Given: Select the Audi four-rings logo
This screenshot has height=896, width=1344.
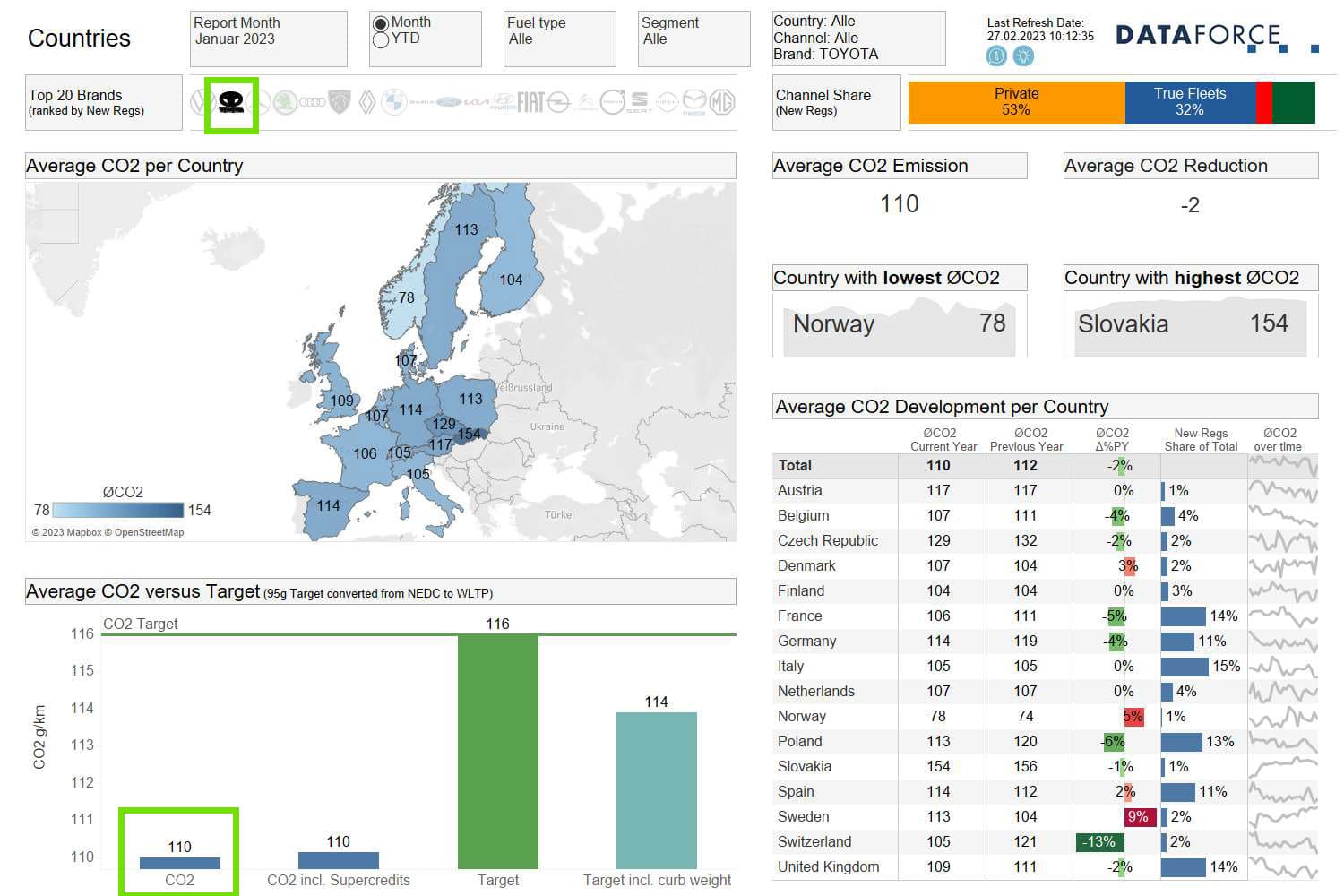Looking at the screenshot, I should 312,102.
